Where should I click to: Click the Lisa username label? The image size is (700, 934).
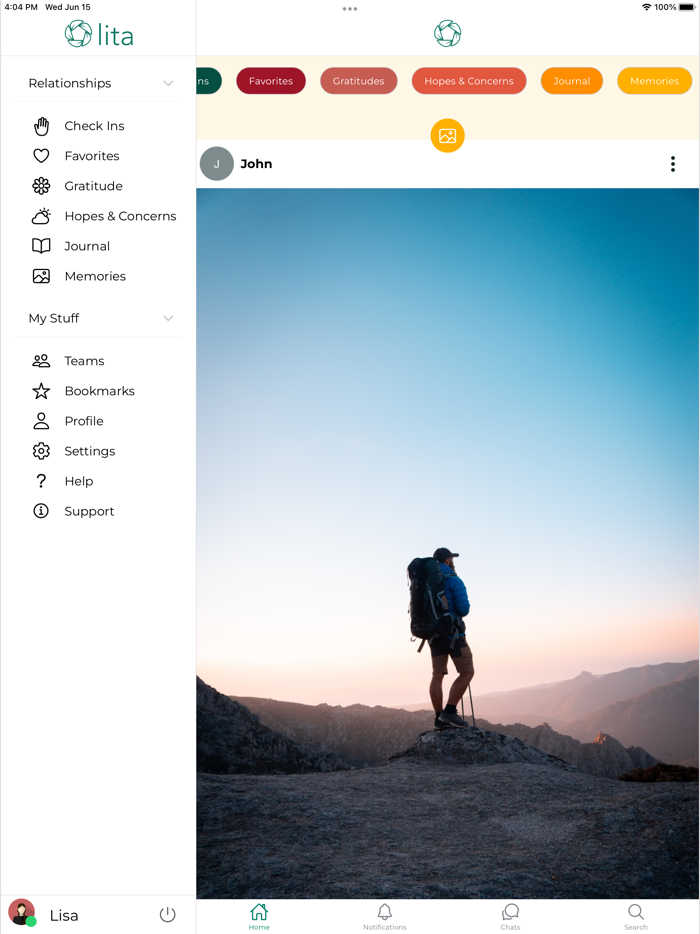pyautogui.click(x=64, y=916)
